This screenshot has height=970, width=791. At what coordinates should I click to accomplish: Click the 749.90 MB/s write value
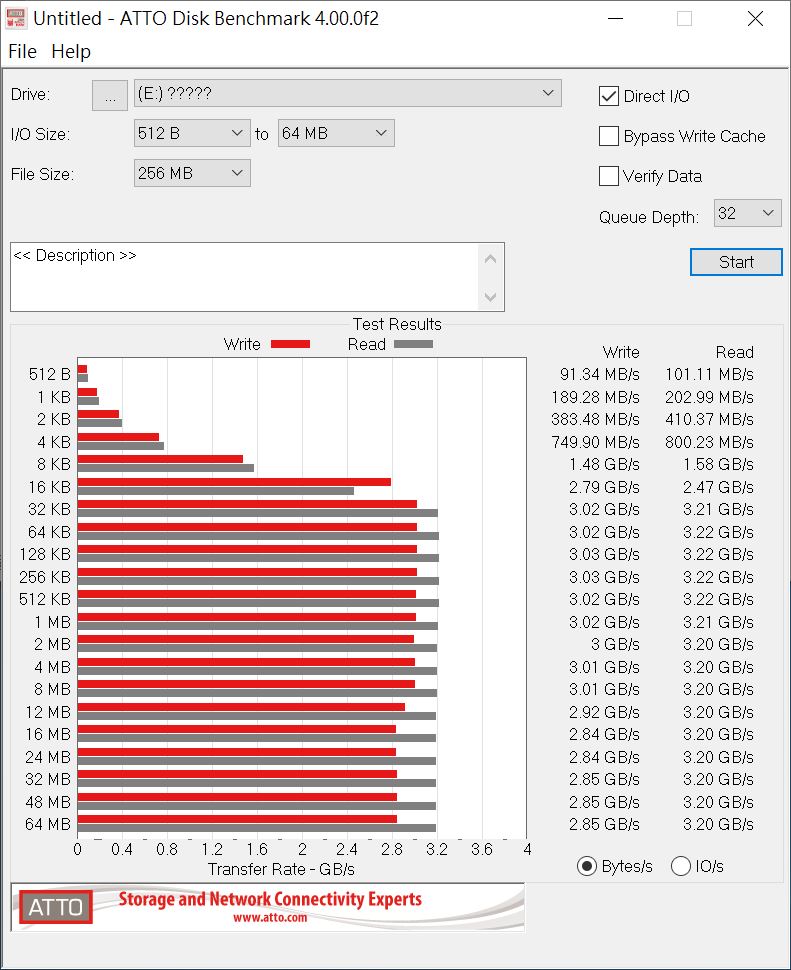click(595, 442)
